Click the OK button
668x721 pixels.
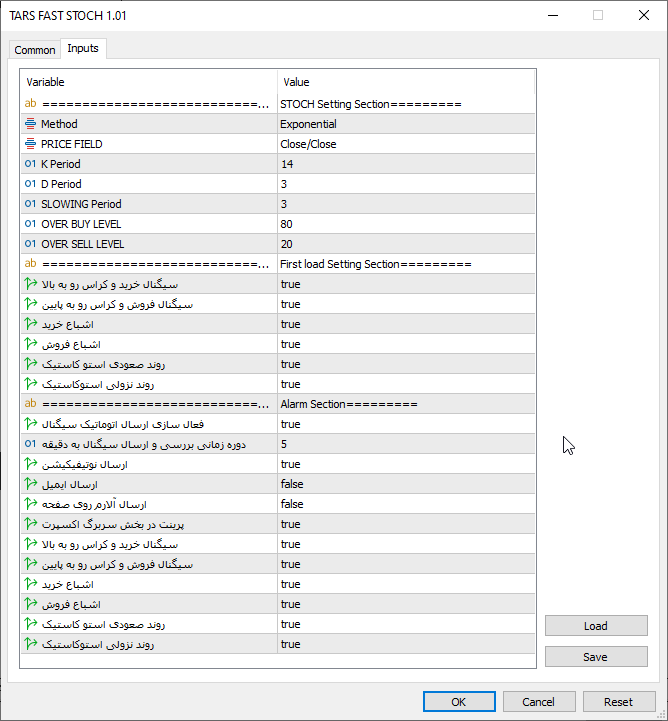pos(459,702)
